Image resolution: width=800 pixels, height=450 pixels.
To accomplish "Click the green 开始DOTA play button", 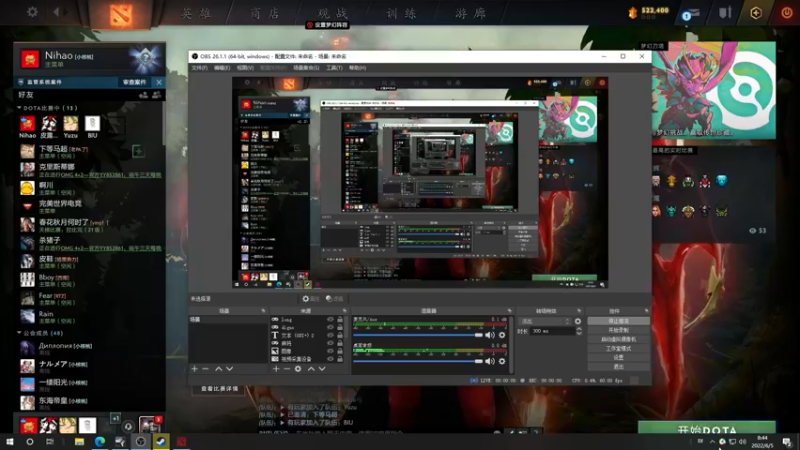I will (x=707, y=428).
